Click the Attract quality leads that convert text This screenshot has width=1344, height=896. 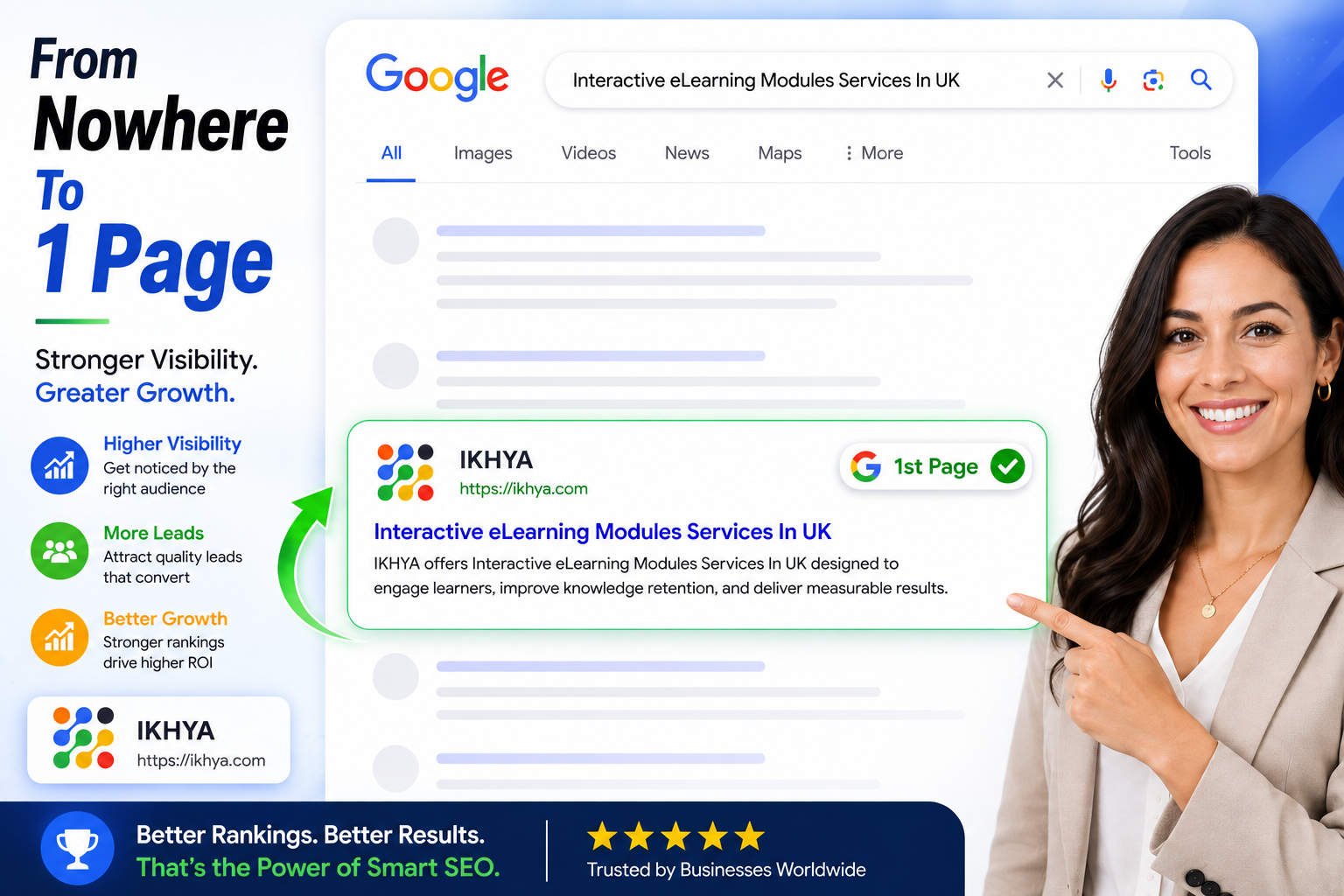[x=172, y=567]
